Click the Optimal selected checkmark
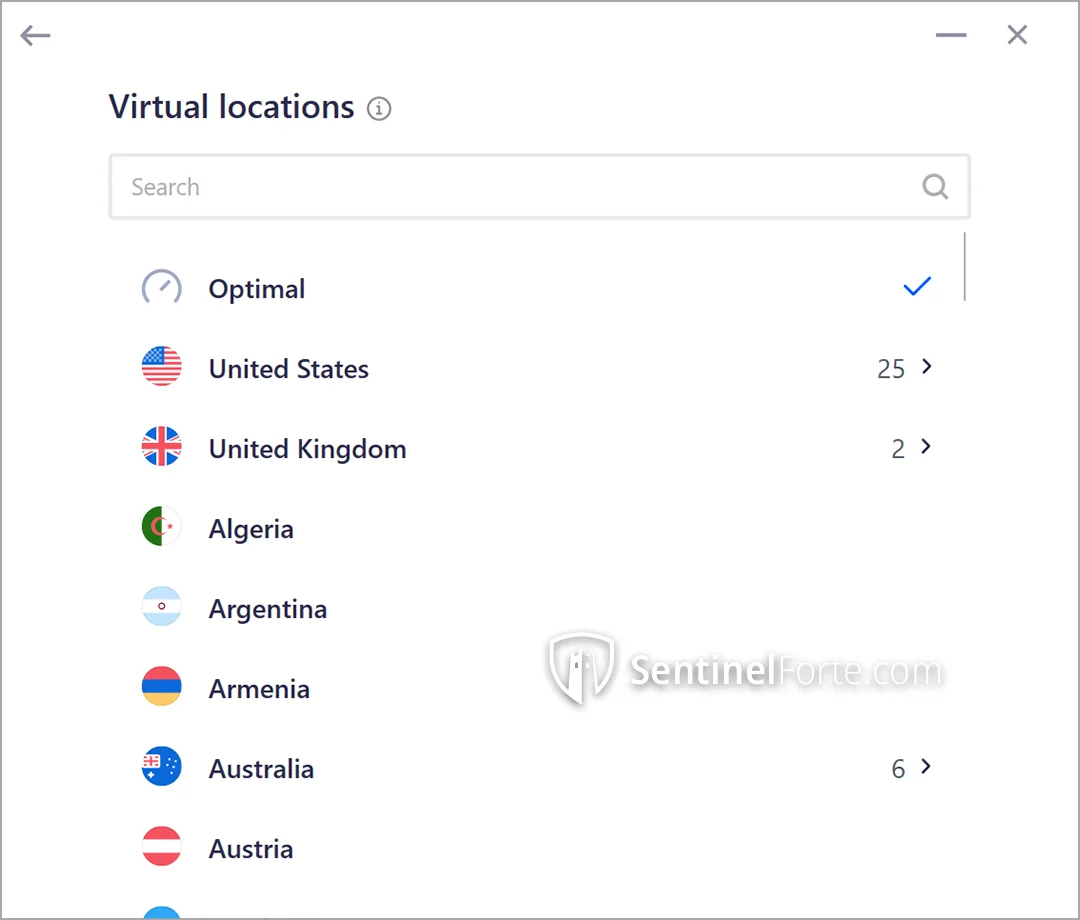Screen dimensions: 1080x920 (917, 287)
